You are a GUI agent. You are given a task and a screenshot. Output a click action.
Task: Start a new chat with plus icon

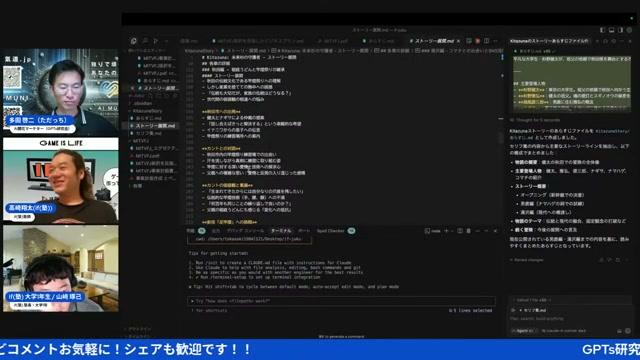(598, 41)
